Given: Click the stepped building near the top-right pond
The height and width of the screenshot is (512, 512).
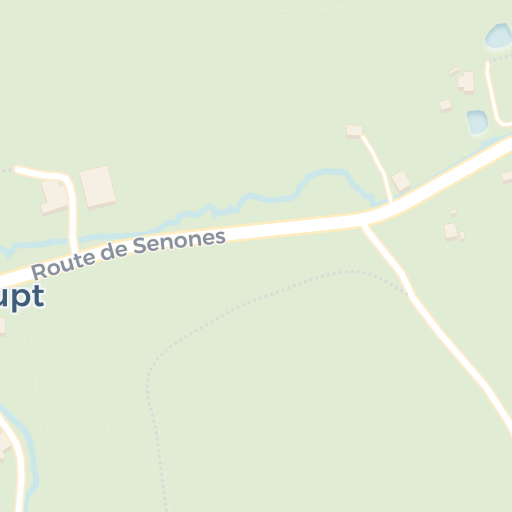Looking at the screenshot, I should [x=466, y=82].
